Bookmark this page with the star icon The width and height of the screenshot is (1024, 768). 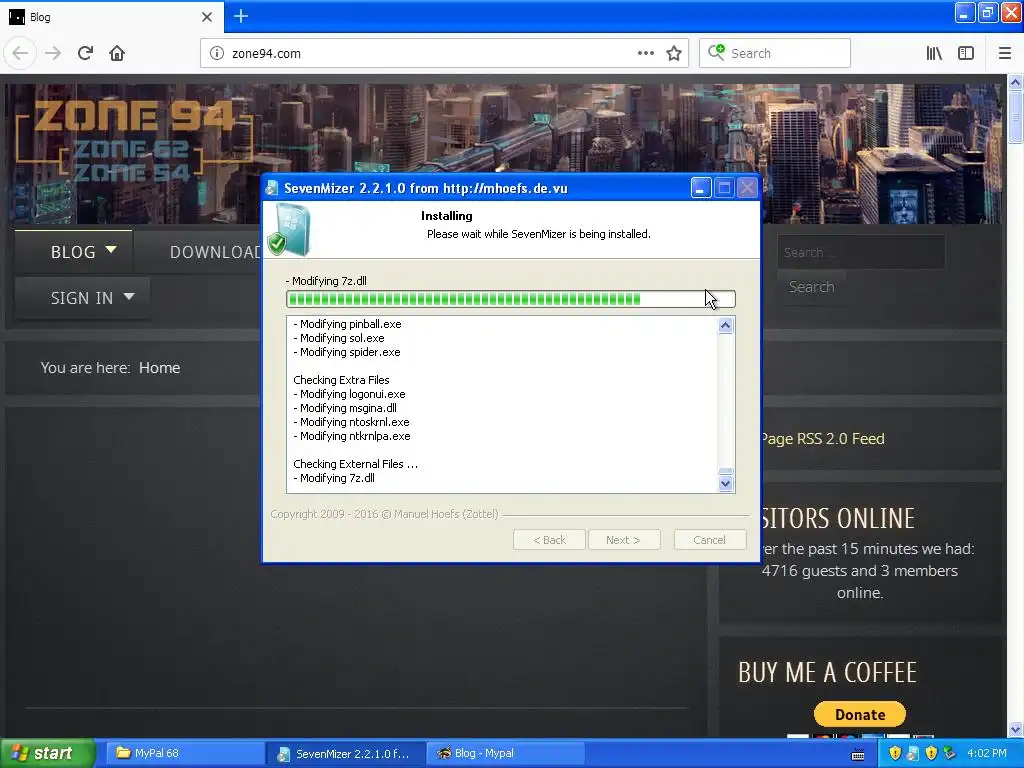tap(674, 53)
